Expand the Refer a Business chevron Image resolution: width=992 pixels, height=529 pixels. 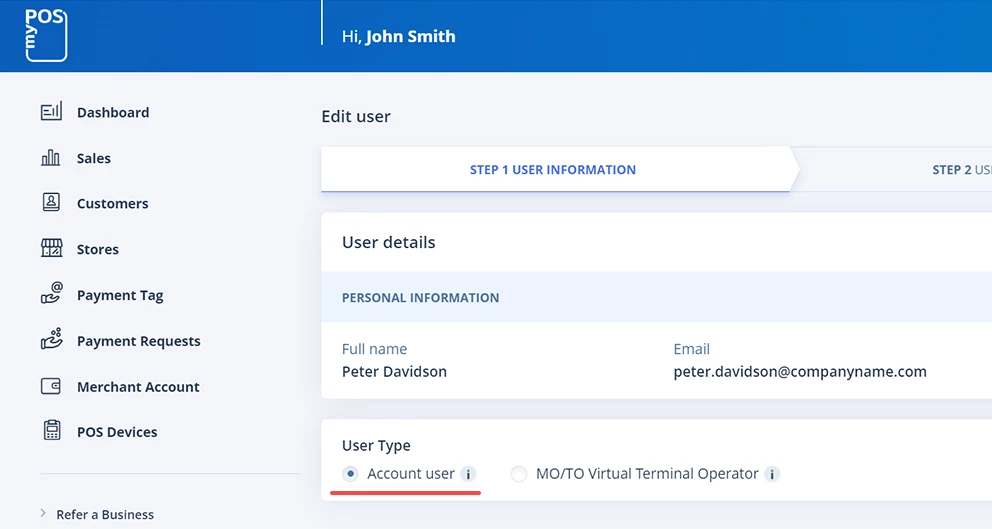coord(43,514)
